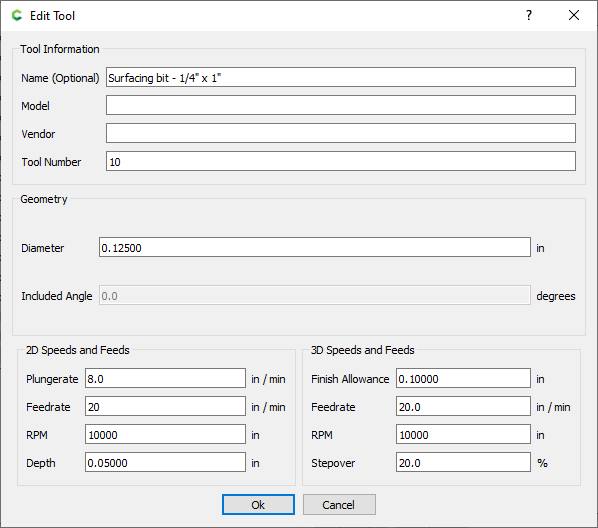Click the 3D Feedrate field showing 20.0

point(463,406)
